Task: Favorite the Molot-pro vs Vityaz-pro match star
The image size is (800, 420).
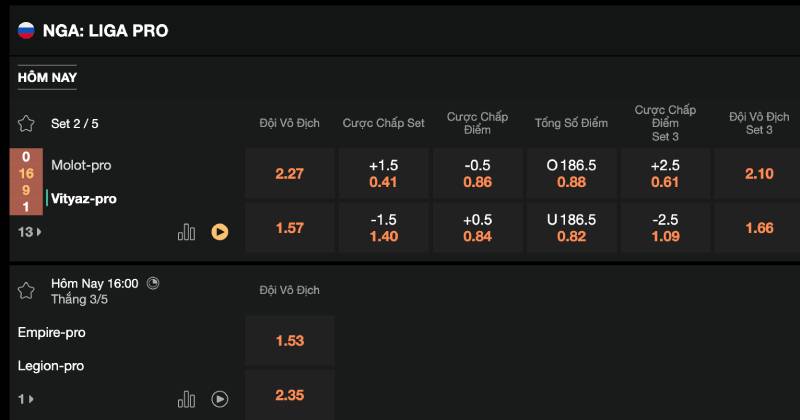Action: [x=26, y=124]
